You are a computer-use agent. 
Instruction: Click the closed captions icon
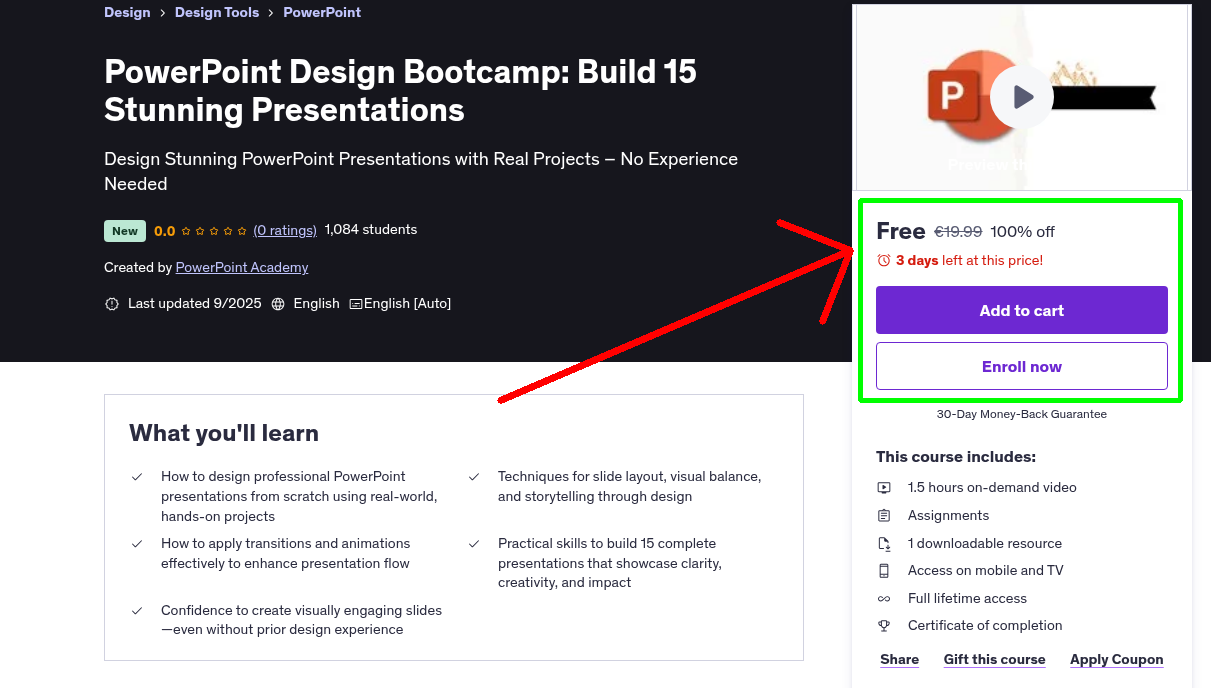click(355, 304)
